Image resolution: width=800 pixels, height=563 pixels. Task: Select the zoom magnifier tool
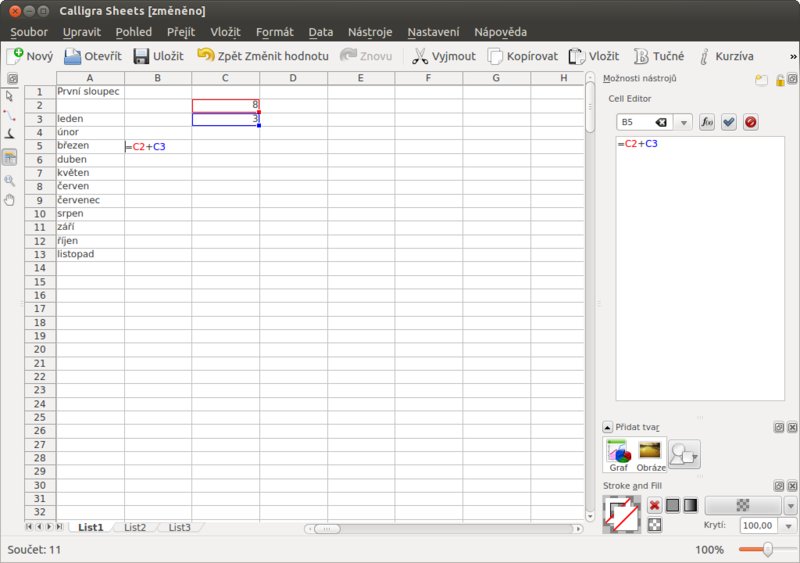pyautogui.click(x=9, y=180)
